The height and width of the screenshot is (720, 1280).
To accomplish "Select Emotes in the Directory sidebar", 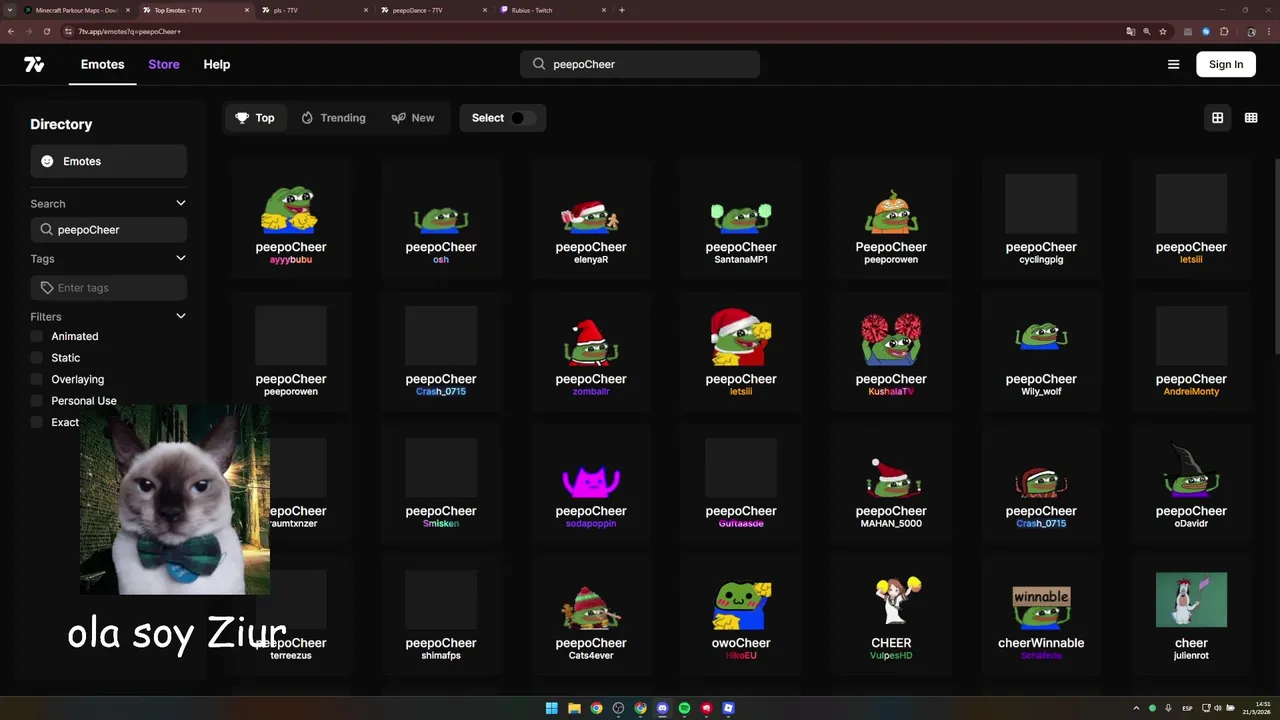I will pos(108,161).
